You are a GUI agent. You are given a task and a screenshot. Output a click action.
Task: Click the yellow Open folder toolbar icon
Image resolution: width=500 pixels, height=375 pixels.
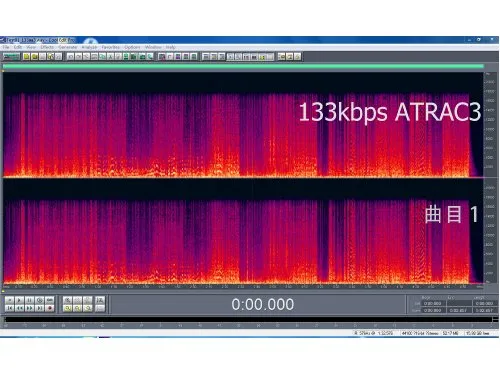coord(34,57)
